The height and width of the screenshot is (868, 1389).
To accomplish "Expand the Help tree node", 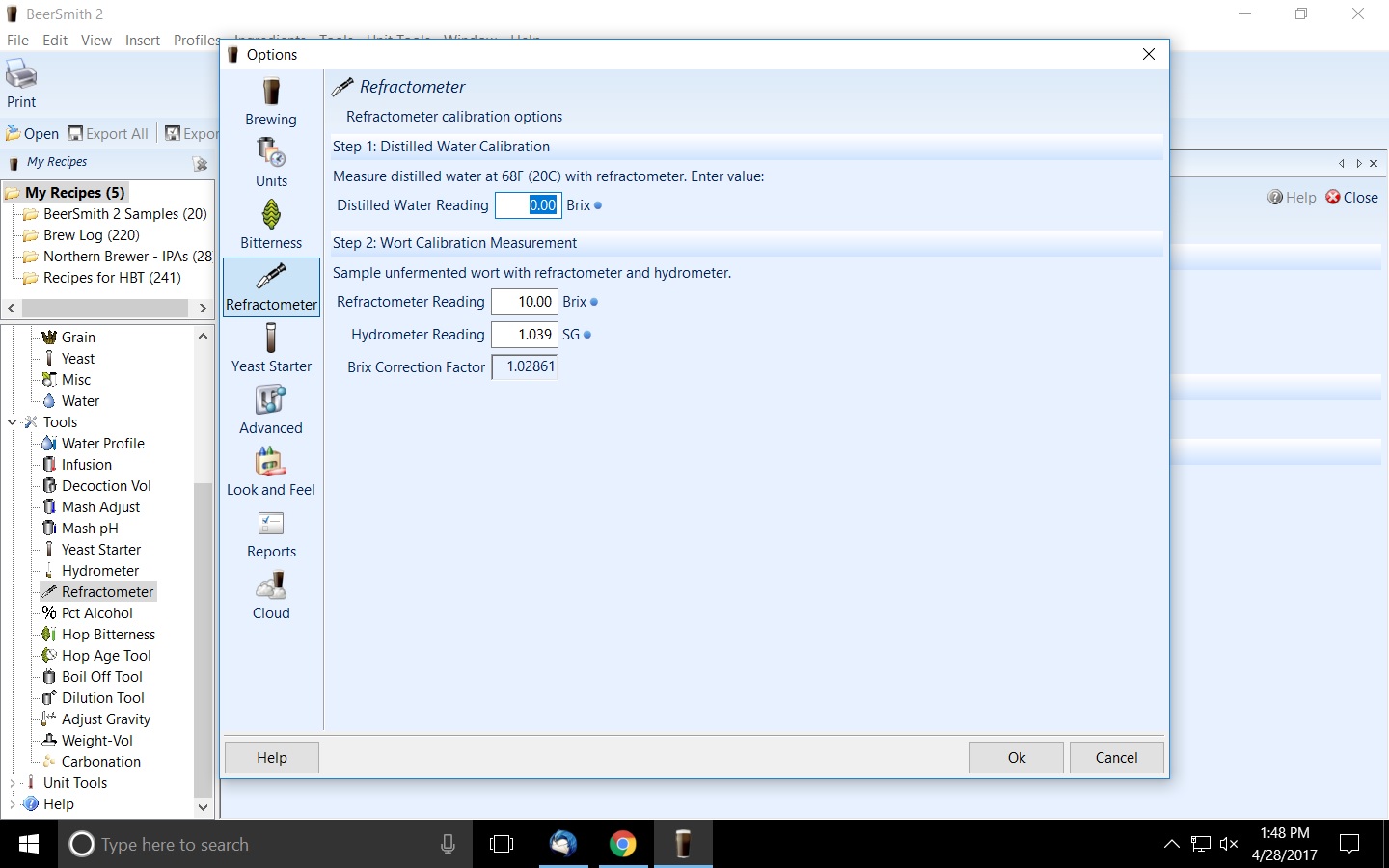I will pyautogui.click(x=12, y=804).
